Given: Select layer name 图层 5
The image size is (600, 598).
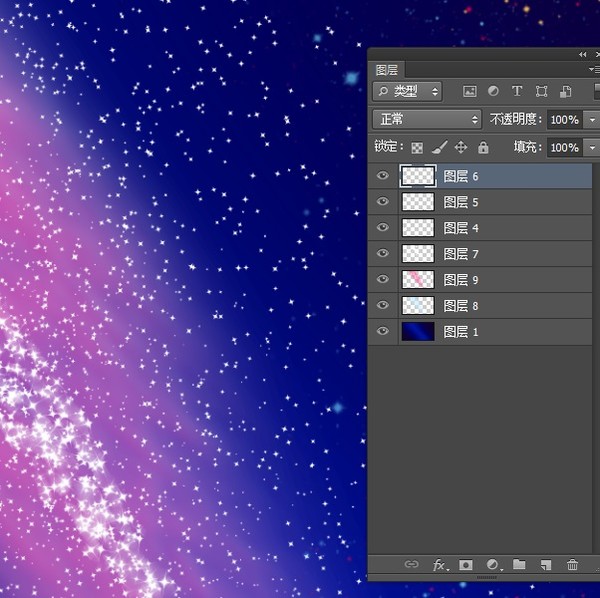Looking at the screenshot, I should pos(461,202).
